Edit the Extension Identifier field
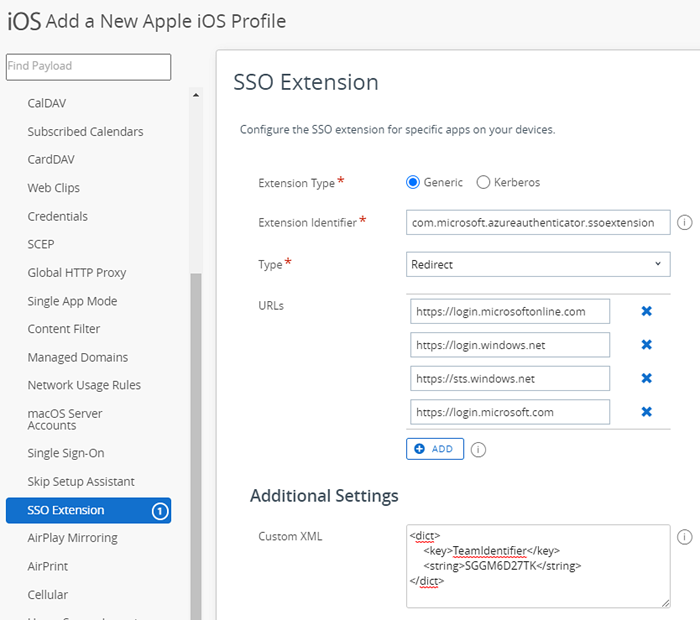 click(538, 222)
